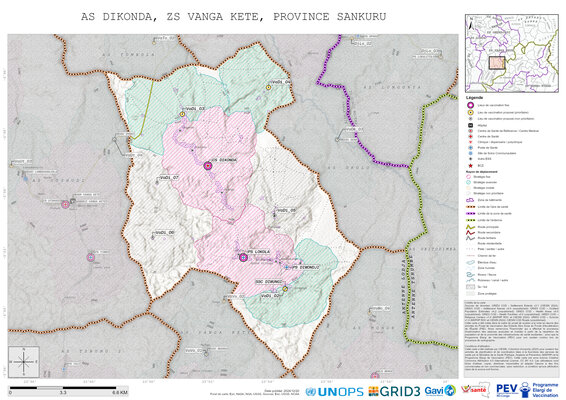The height and width of the screenshot is (400, 566).
Task: Click the GRID3 logo
Action: point(395,391)
